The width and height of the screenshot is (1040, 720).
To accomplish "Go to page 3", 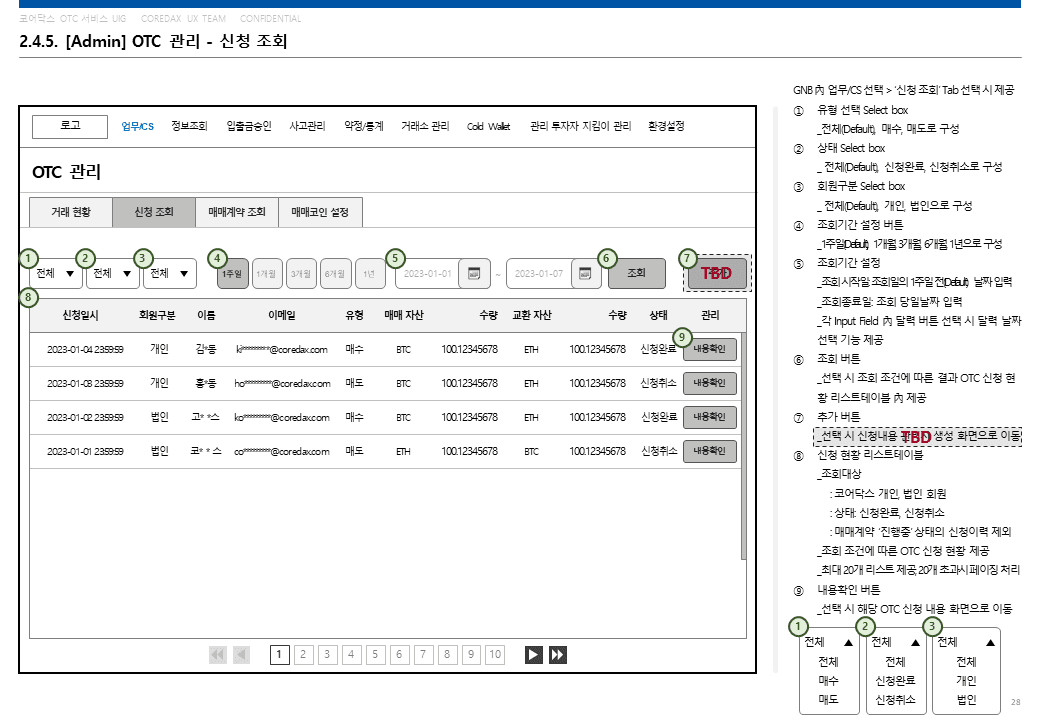I will [327, 655].
